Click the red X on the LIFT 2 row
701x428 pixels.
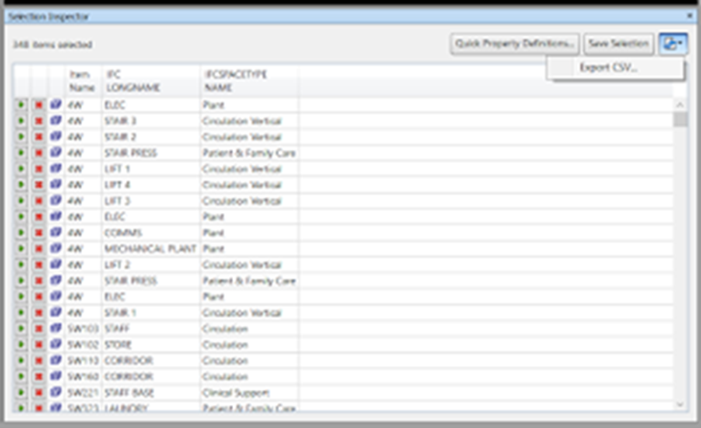pos(39,265)
